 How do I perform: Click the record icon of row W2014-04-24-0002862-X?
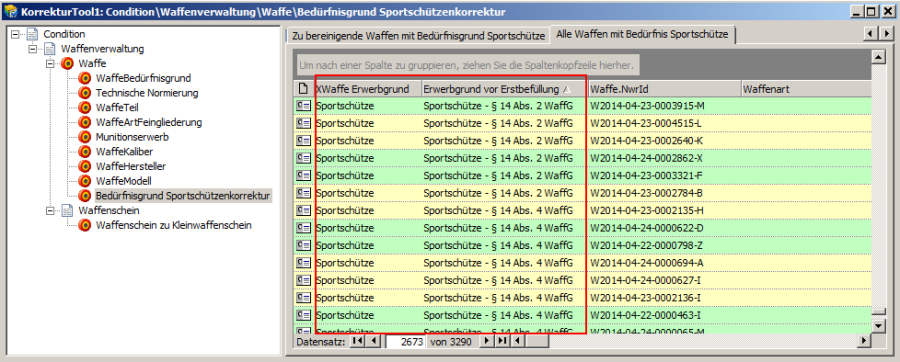[303, 158]
